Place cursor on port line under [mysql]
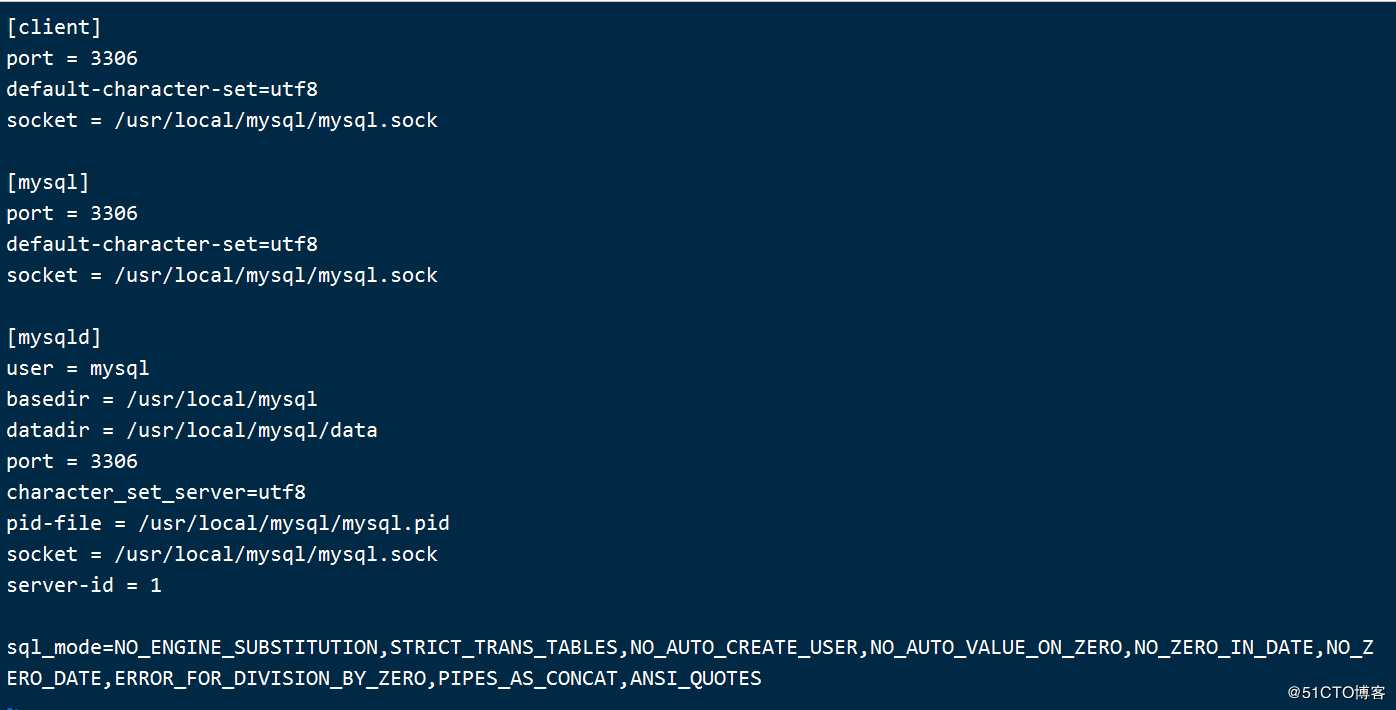 (x=72, y=214)
